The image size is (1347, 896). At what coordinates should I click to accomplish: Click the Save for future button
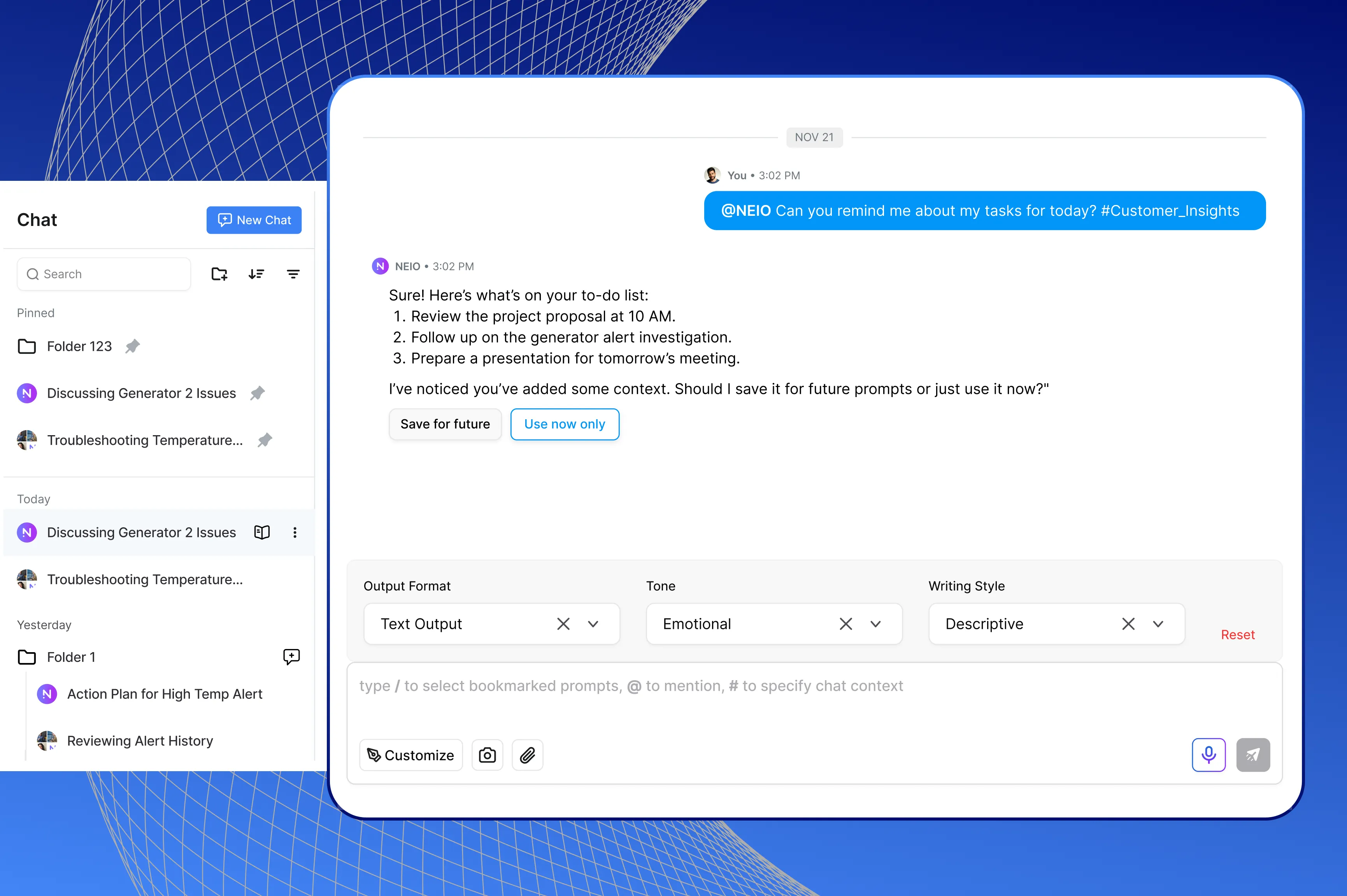pyautogui.click(x=445, y=424)
